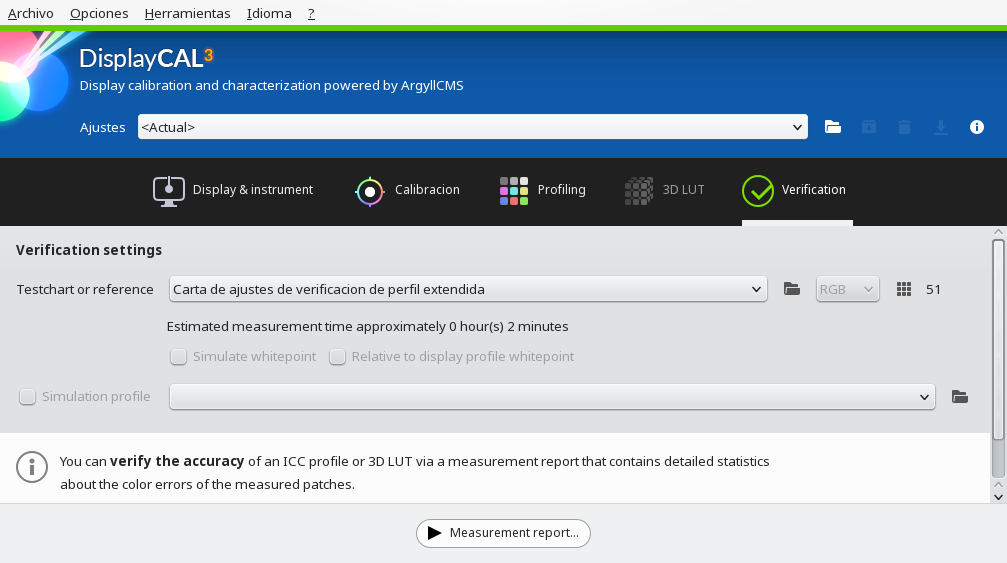Image resolution: width=1007 pixels, height=563 pixels.
Task: Click the save settings disk icon
Action: click(x=868, y=127)
